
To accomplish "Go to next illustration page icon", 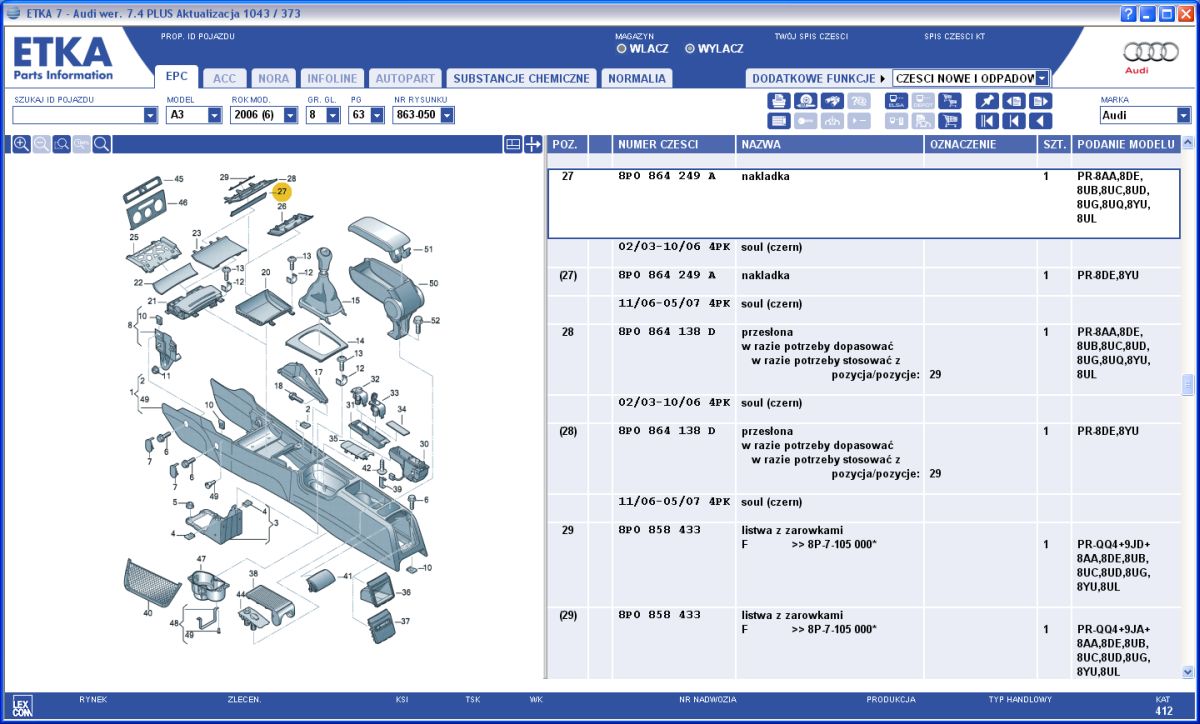I will pos(1041,101).
